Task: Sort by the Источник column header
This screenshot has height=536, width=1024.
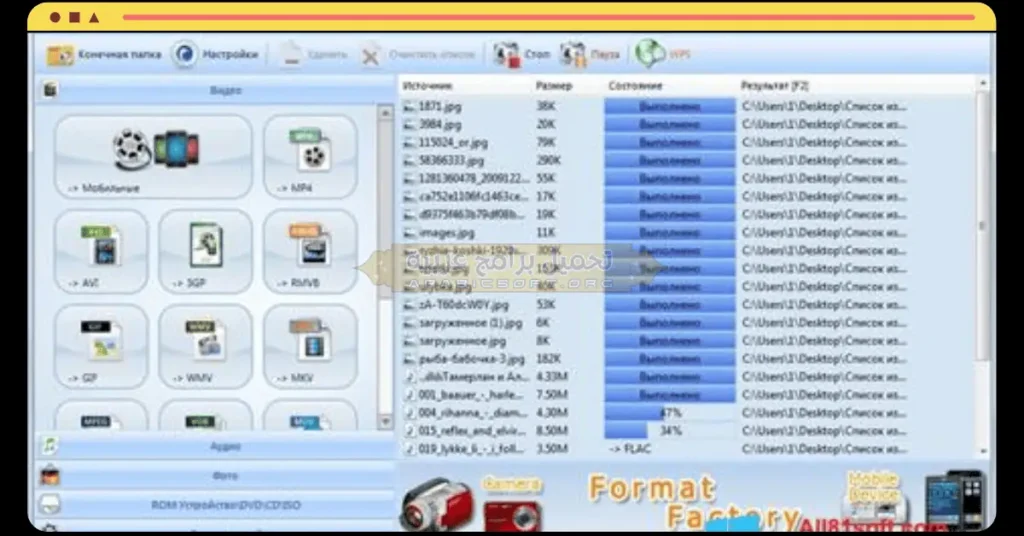Action: click(427, 86)
